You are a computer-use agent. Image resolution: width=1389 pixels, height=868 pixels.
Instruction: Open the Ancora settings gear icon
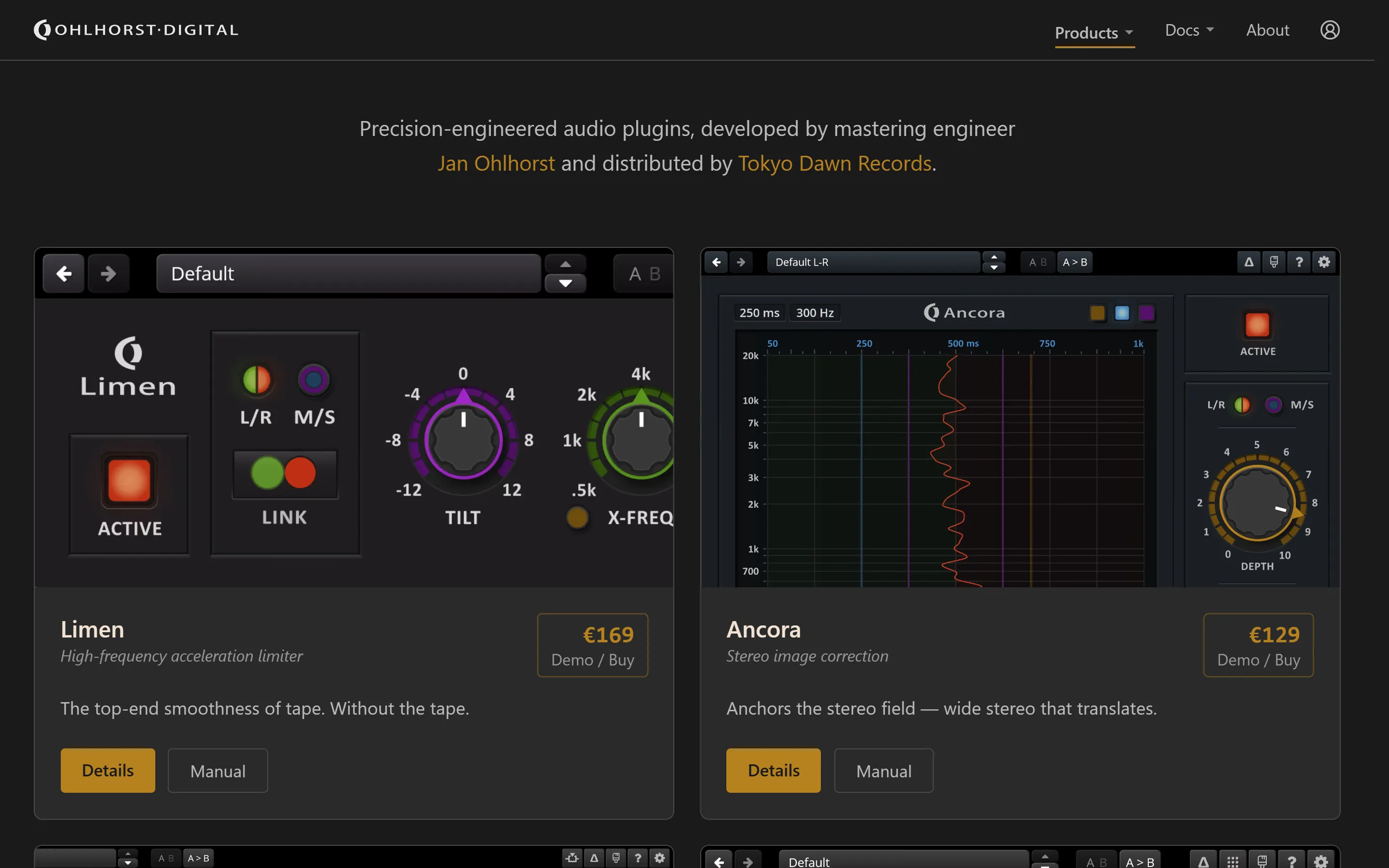(x=1324, y=262)
